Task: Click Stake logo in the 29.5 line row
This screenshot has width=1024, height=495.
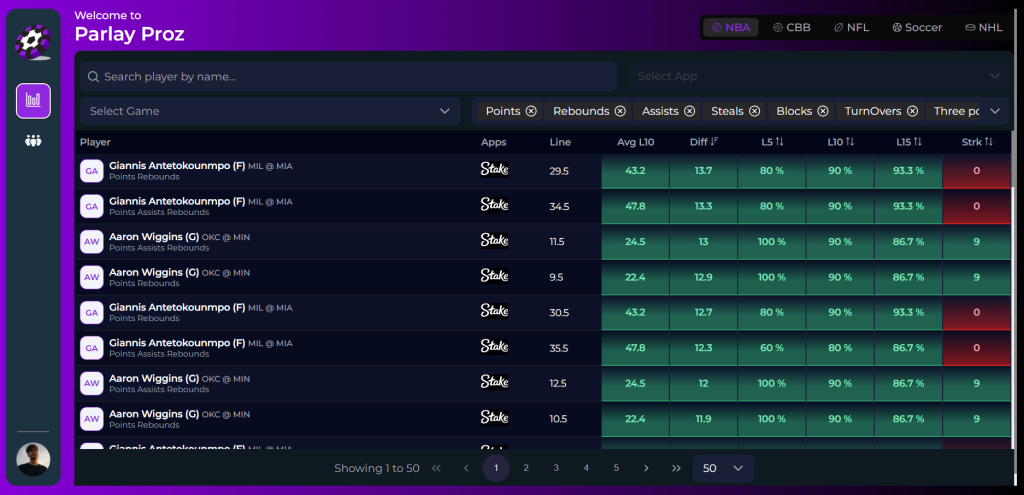Action: 494,170
